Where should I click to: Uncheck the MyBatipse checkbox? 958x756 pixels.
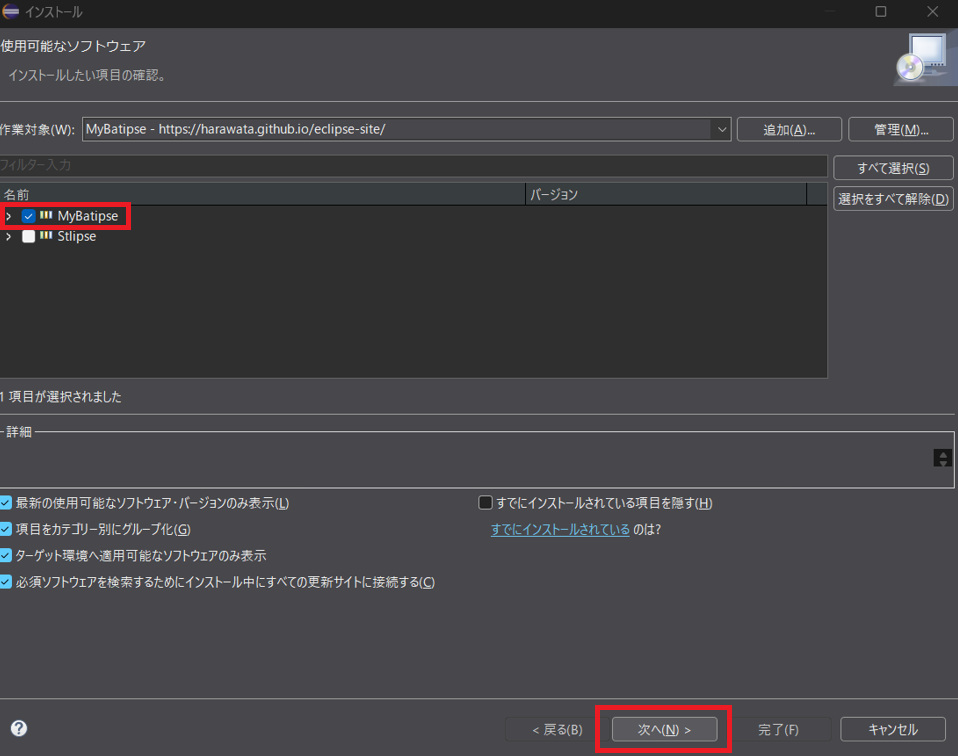29,216
